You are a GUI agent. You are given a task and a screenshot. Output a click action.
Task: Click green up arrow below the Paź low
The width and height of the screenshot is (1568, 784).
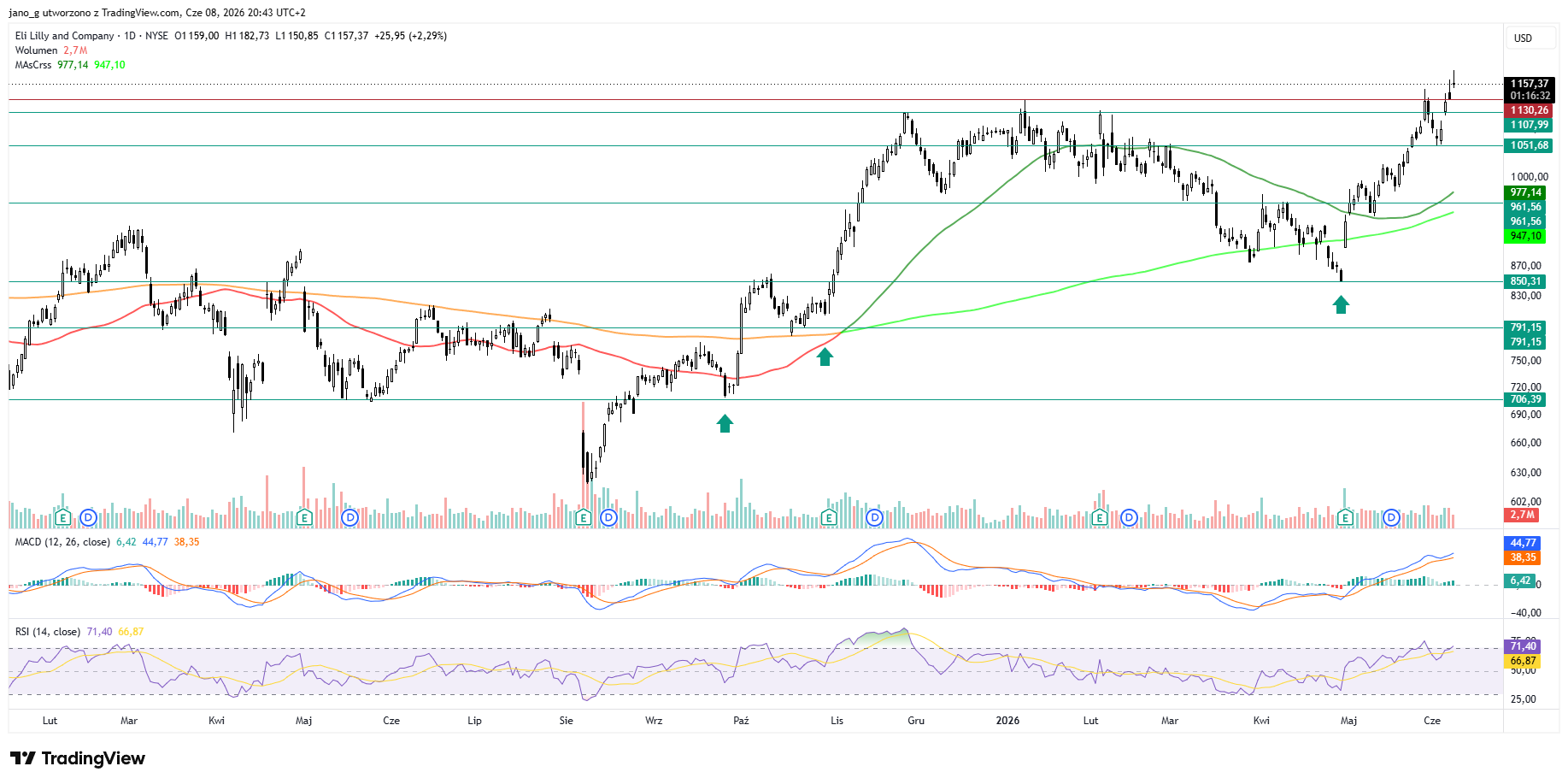tap(725, 423)
